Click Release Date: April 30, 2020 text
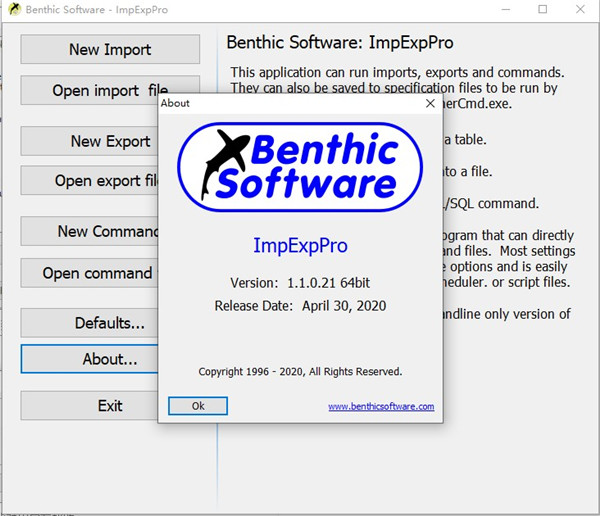Image resolution: width=600 pixels, height=516 pixels. click(300, 306)
